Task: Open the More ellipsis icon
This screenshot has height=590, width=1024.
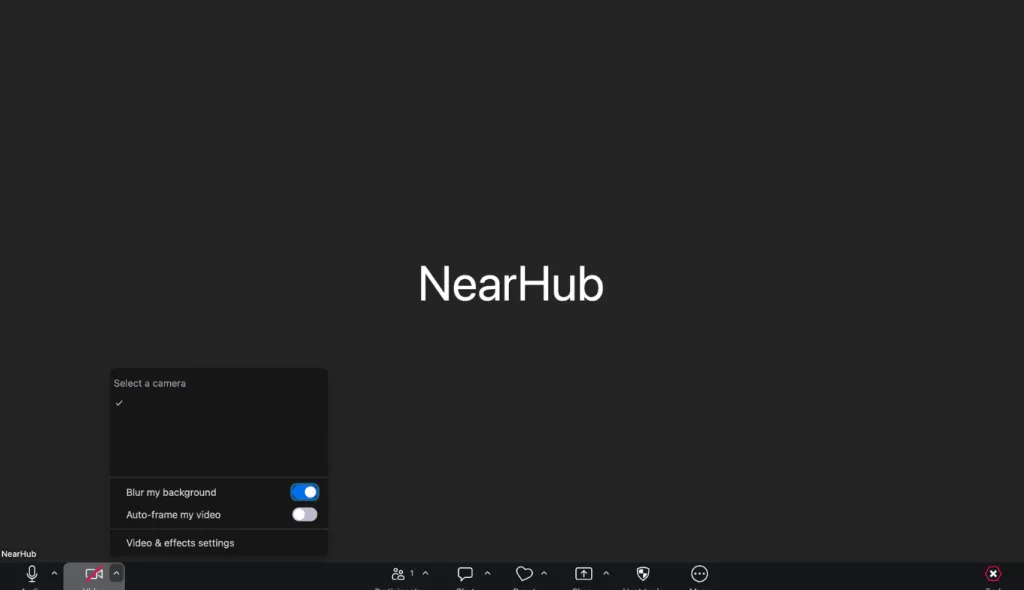Action: point(699,574)
